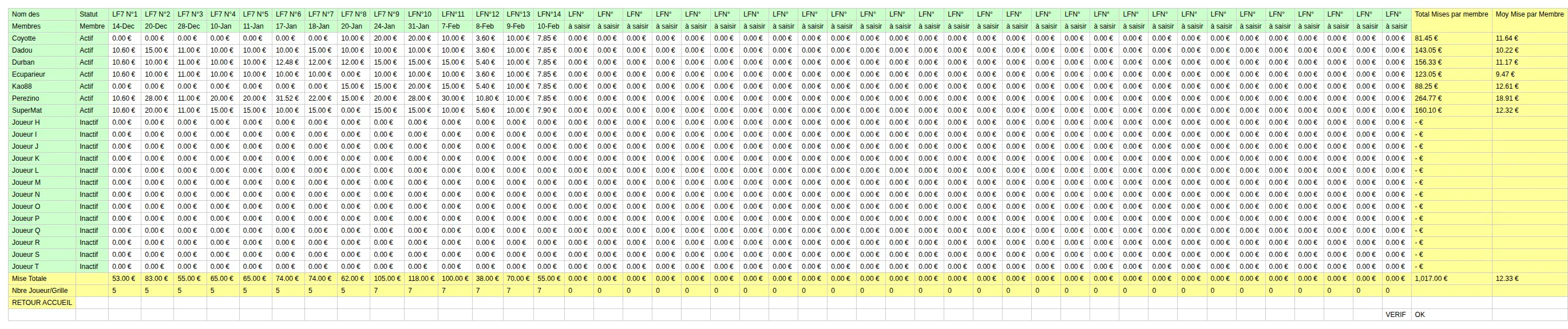Click the OK verification cell
The image size is (1568, 329).
tap(1451, 314)
